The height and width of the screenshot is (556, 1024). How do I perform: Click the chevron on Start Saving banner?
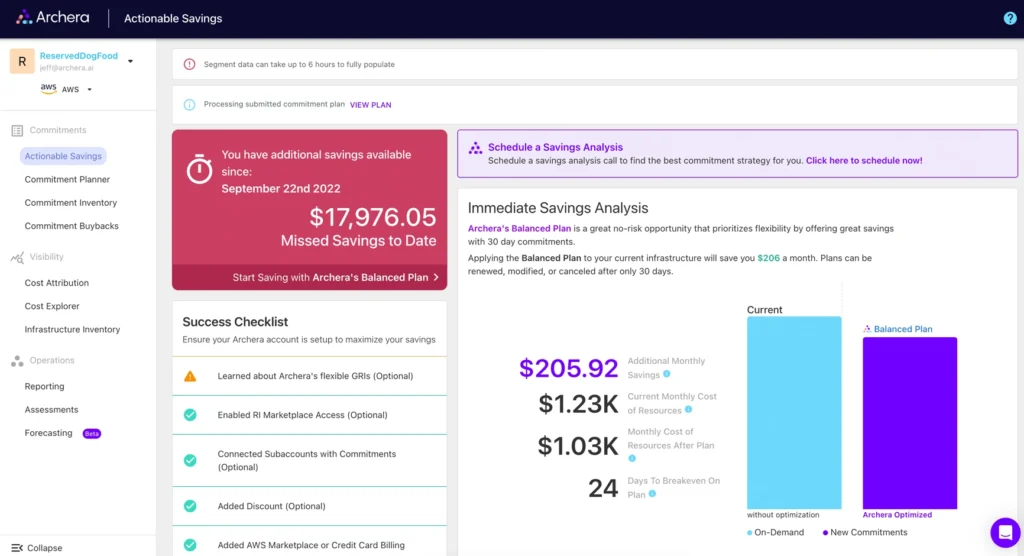pos(436,278)
